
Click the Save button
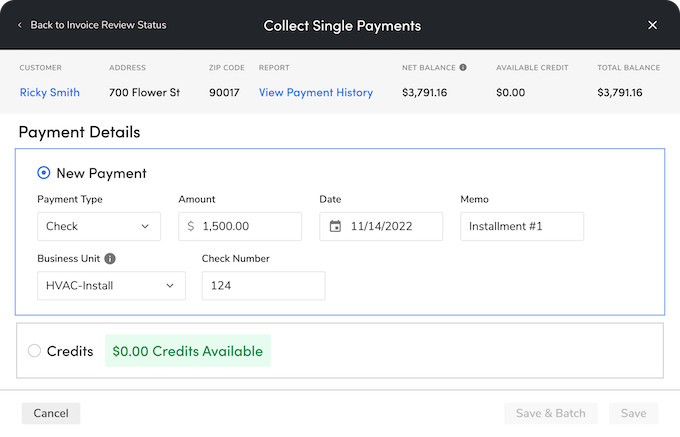(x=633, y=413)
